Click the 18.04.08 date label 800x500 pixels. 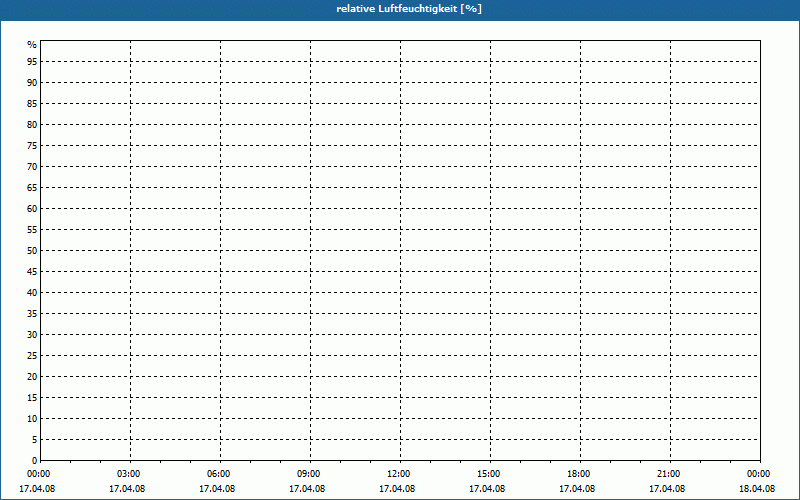click(757, 489)
